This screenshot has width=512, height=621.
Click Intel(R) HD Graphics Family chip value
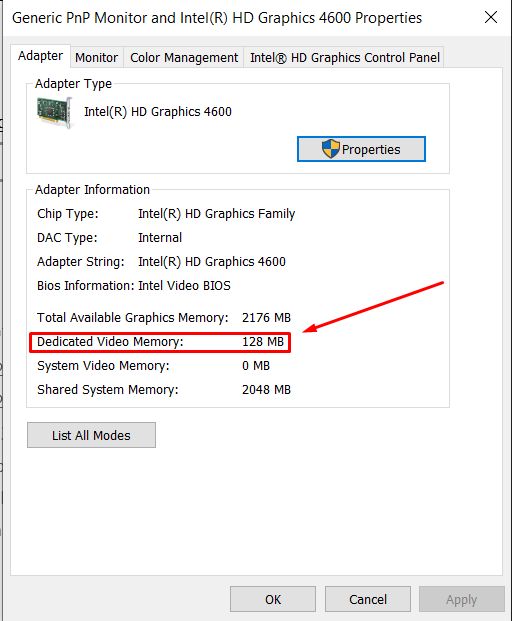[x=217, y=214]
